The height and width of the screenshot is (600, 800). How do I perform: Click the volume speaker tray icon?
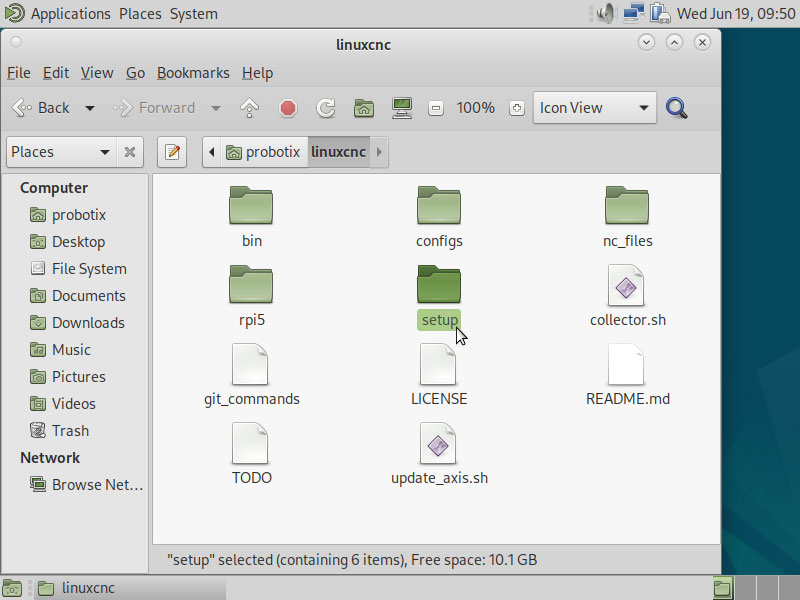click(606, 14)
